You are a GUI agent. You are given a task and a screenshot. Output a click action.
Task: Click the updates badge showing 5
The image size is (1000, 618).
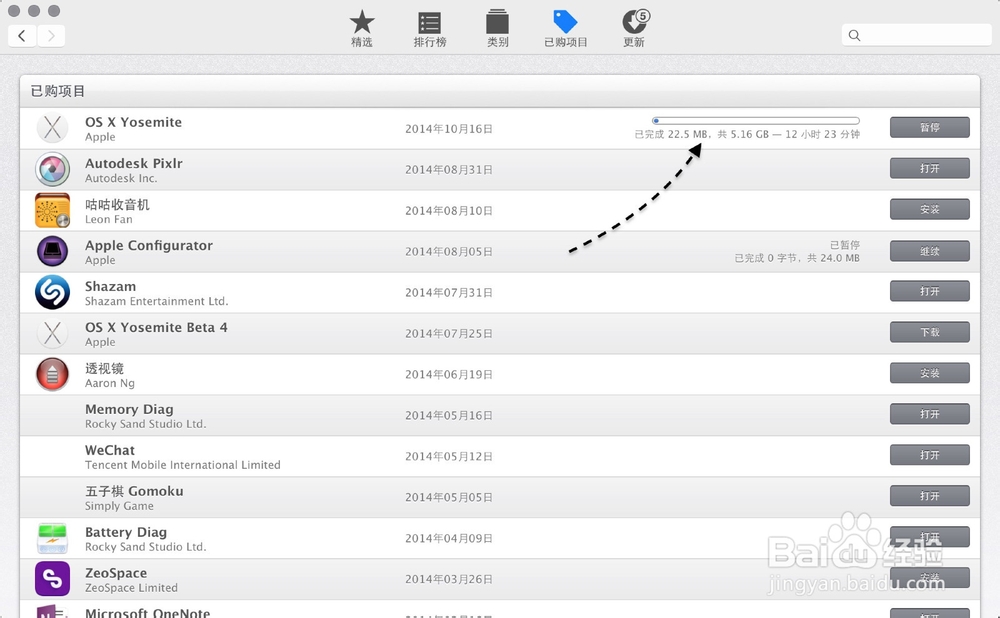point(643,16)
